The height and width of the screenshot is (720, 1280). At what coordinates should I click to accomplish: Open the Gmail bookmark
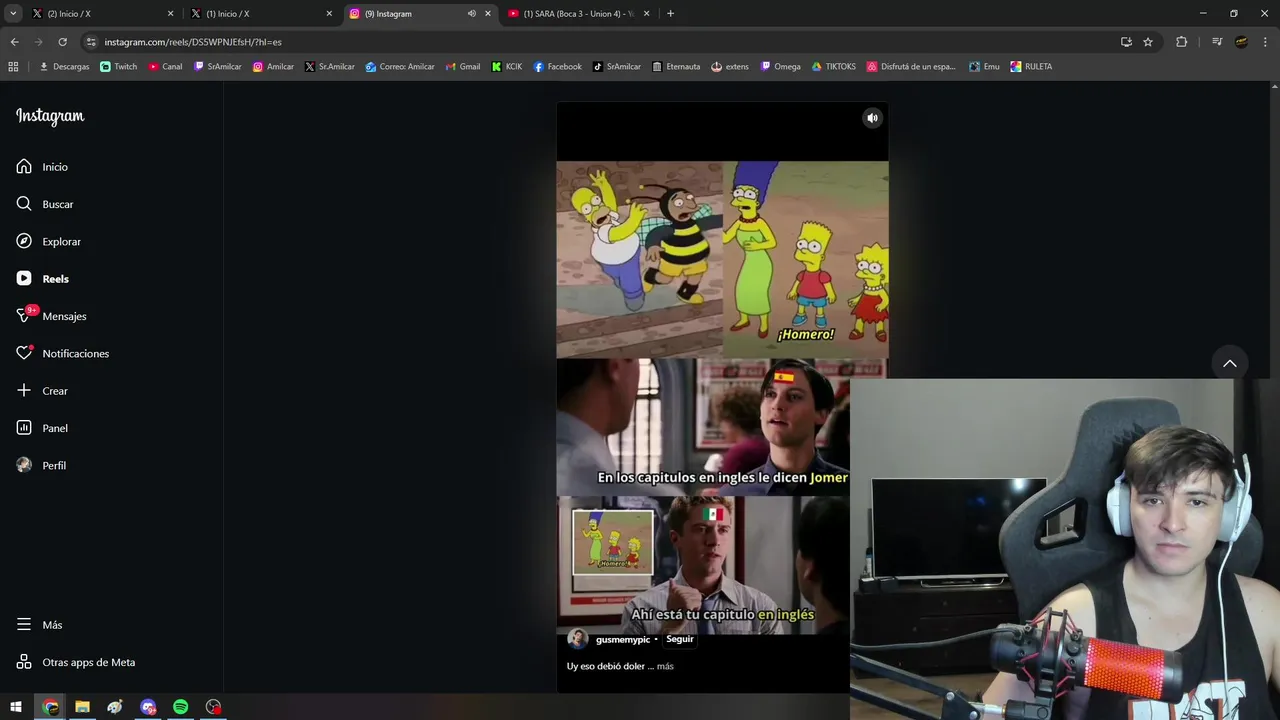point(463,67)
